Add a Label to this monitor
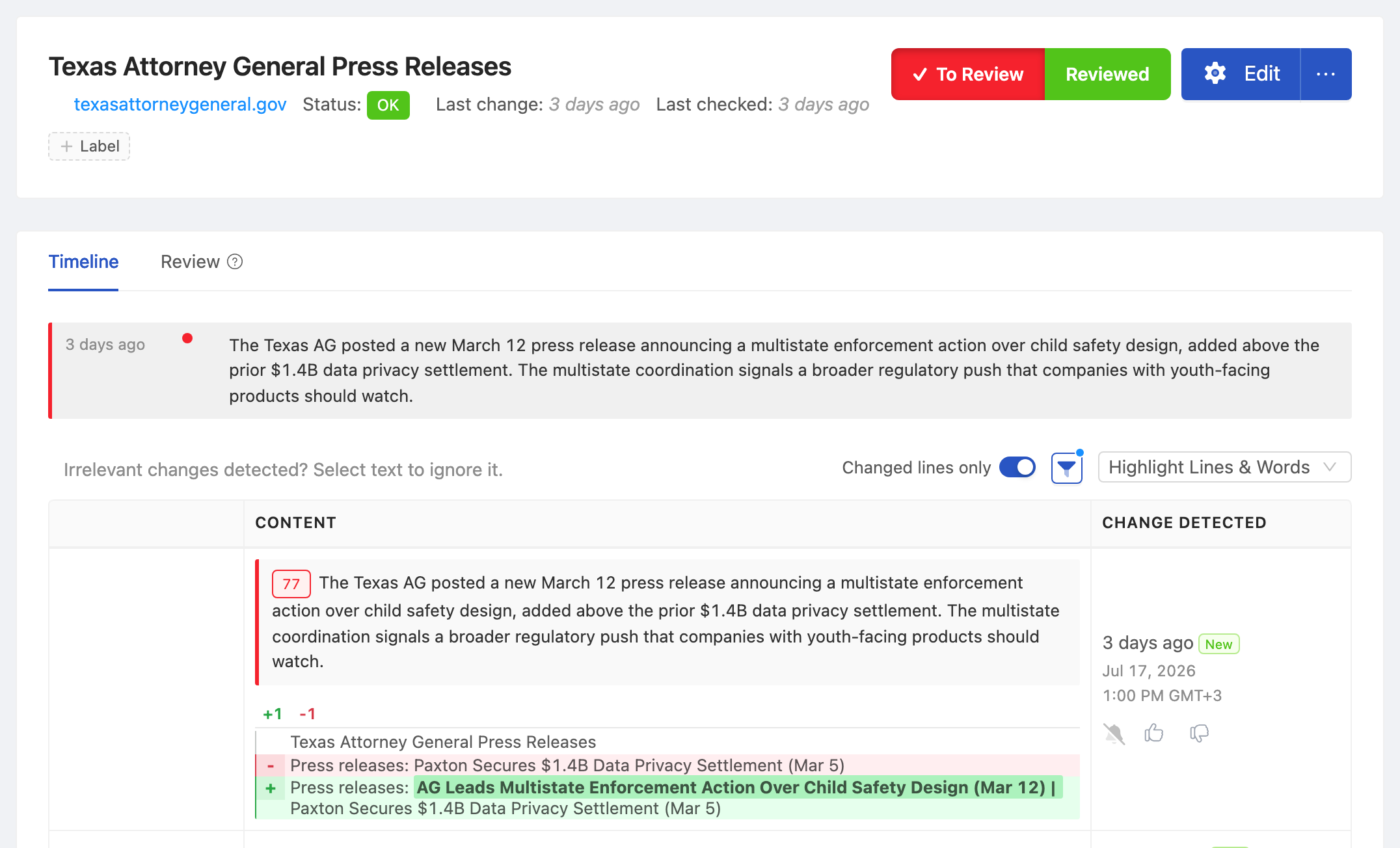This screenshot has height=848, width=1400. [89, 146]
